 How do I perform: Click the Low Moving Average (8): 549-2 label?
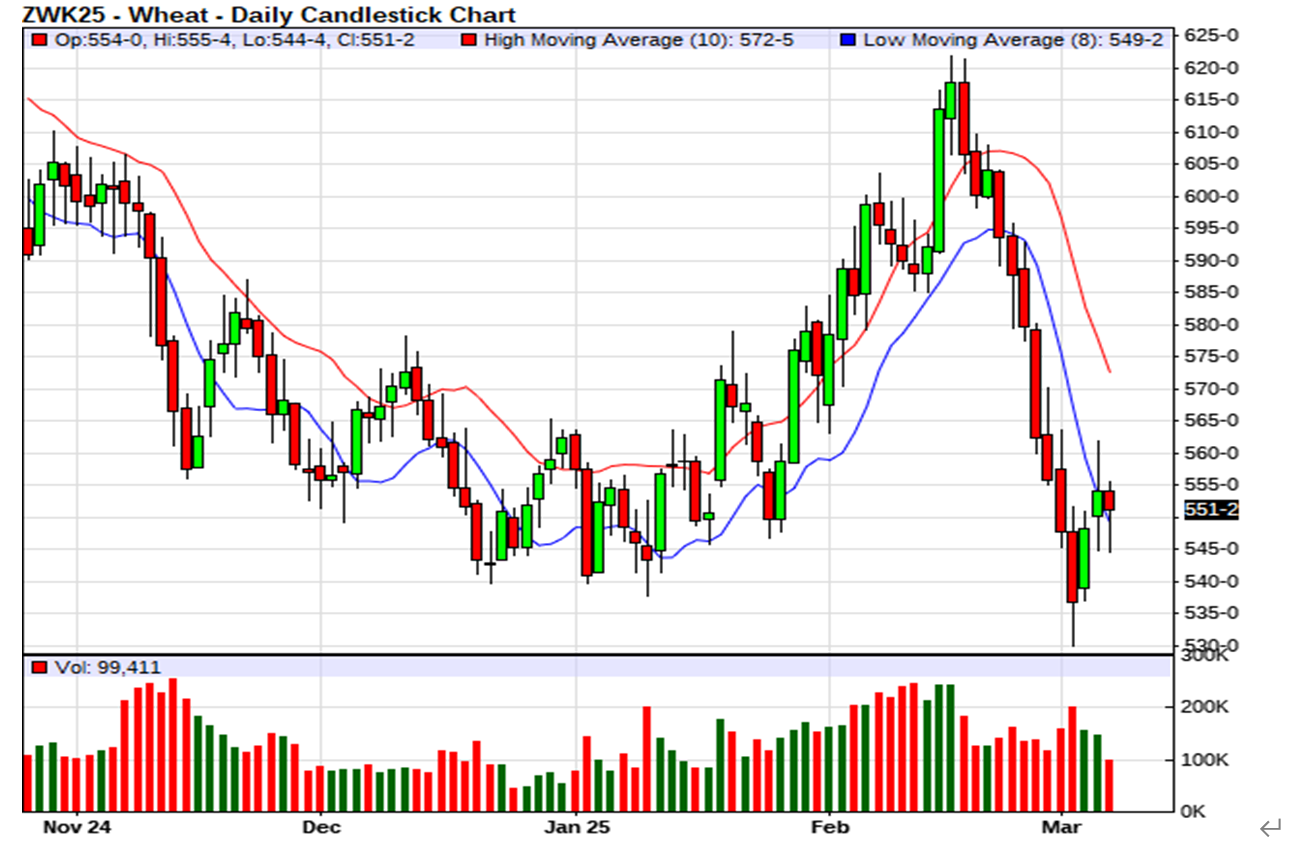(1012, 40)
